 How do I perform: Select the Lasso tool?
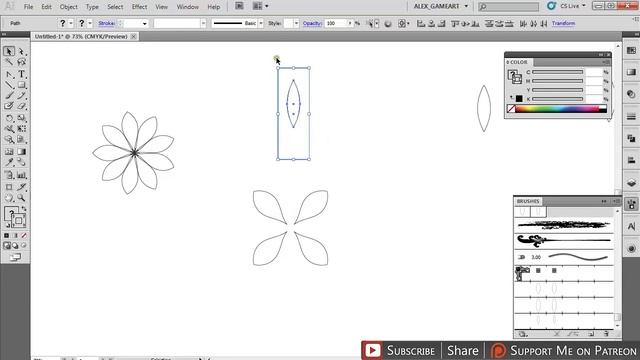pos(22,62)
